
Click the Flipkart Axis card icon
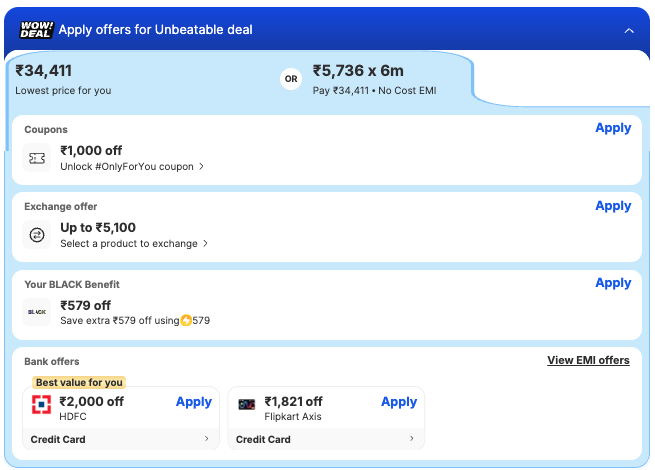click(x=246, y=404)
